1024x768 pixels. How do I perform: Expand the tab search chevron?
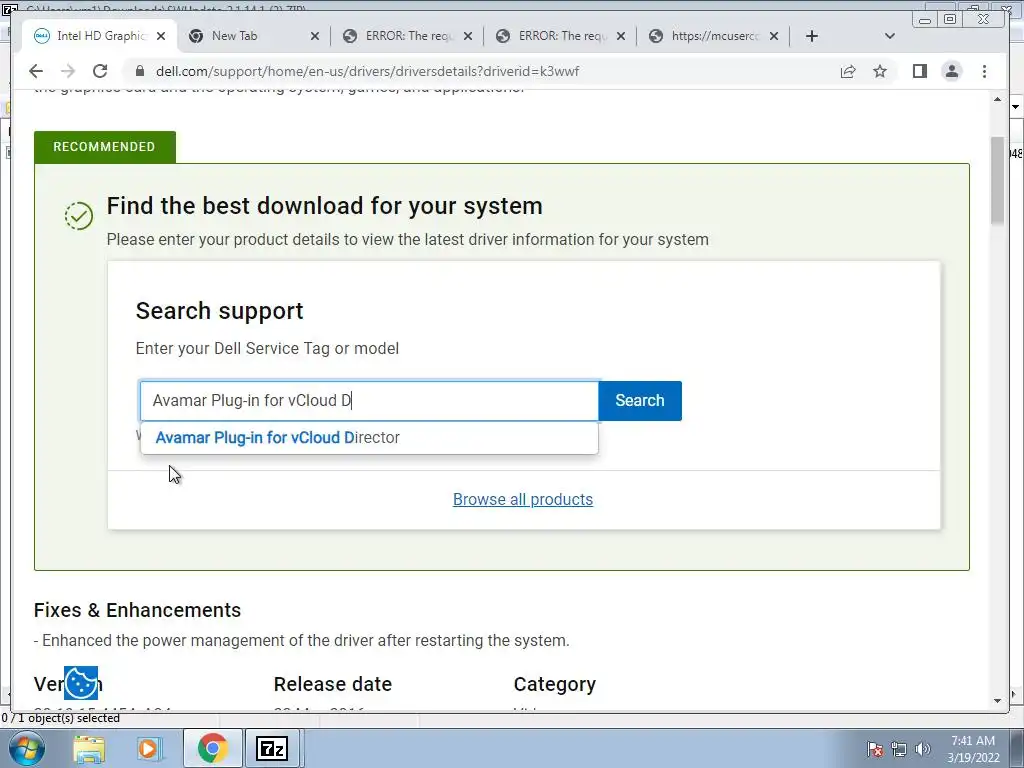pos(889,36)
